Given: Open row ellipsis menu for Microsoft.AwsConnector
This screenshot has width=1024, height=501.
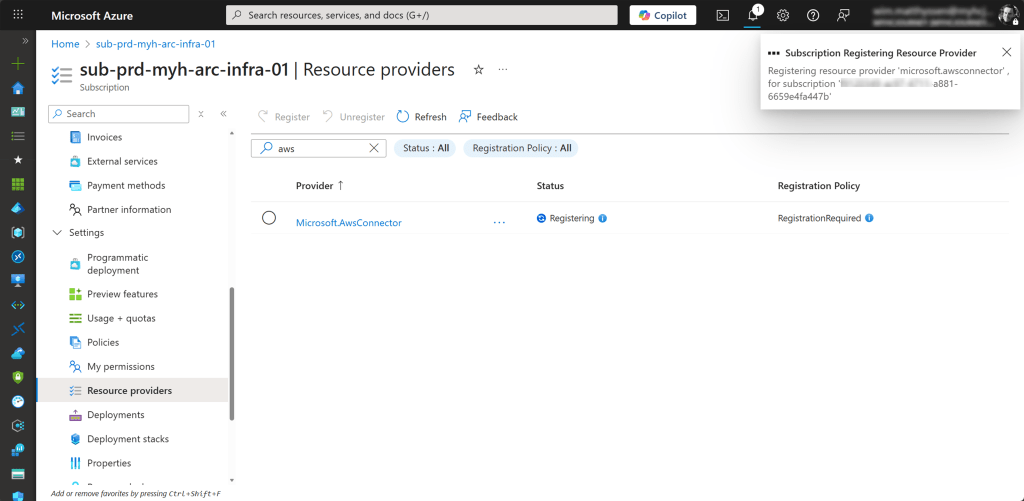Looking at the screenshot, I should pyautogui.click(x=499, y=222).
